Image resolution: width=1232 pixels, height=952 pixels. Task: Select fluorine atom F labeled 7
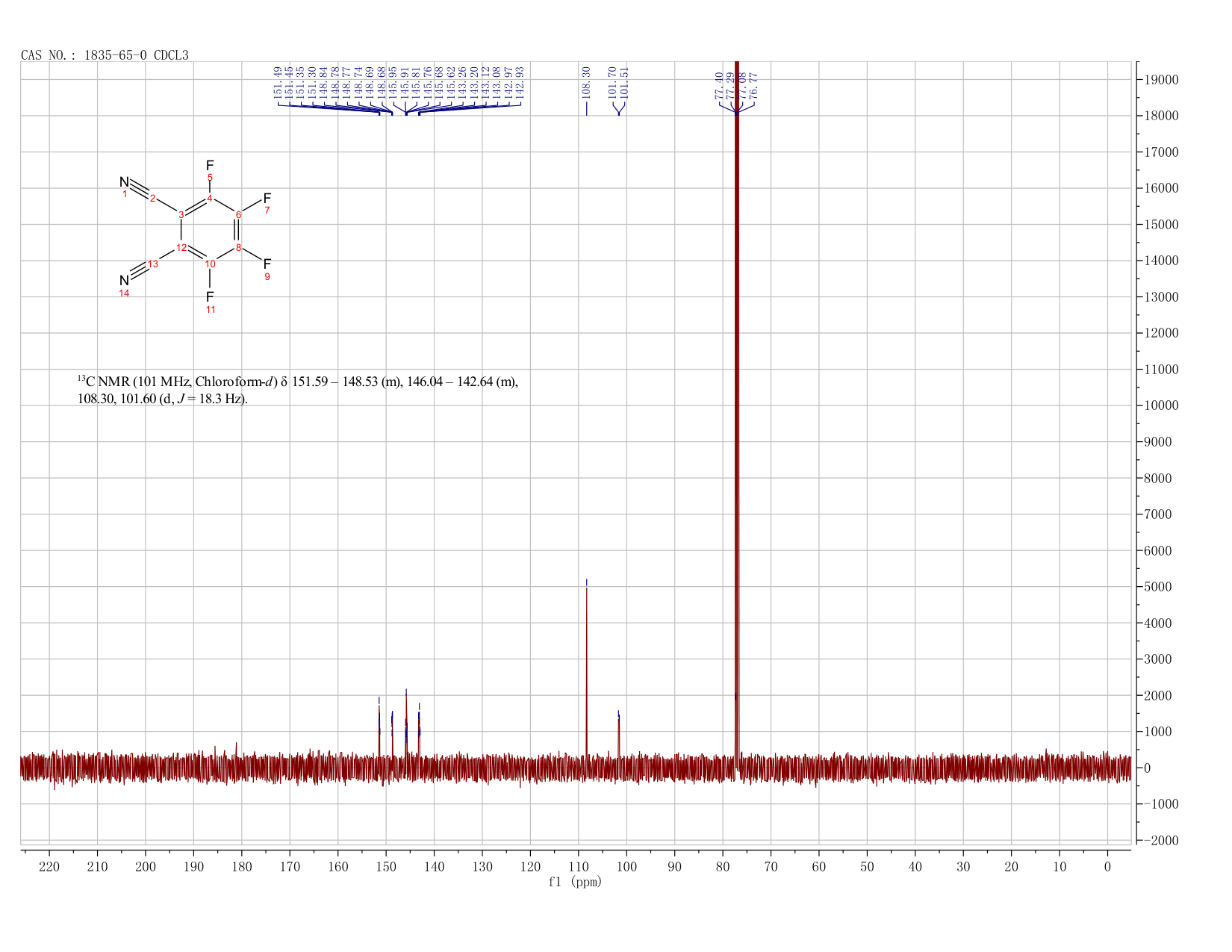click(267, 198)
